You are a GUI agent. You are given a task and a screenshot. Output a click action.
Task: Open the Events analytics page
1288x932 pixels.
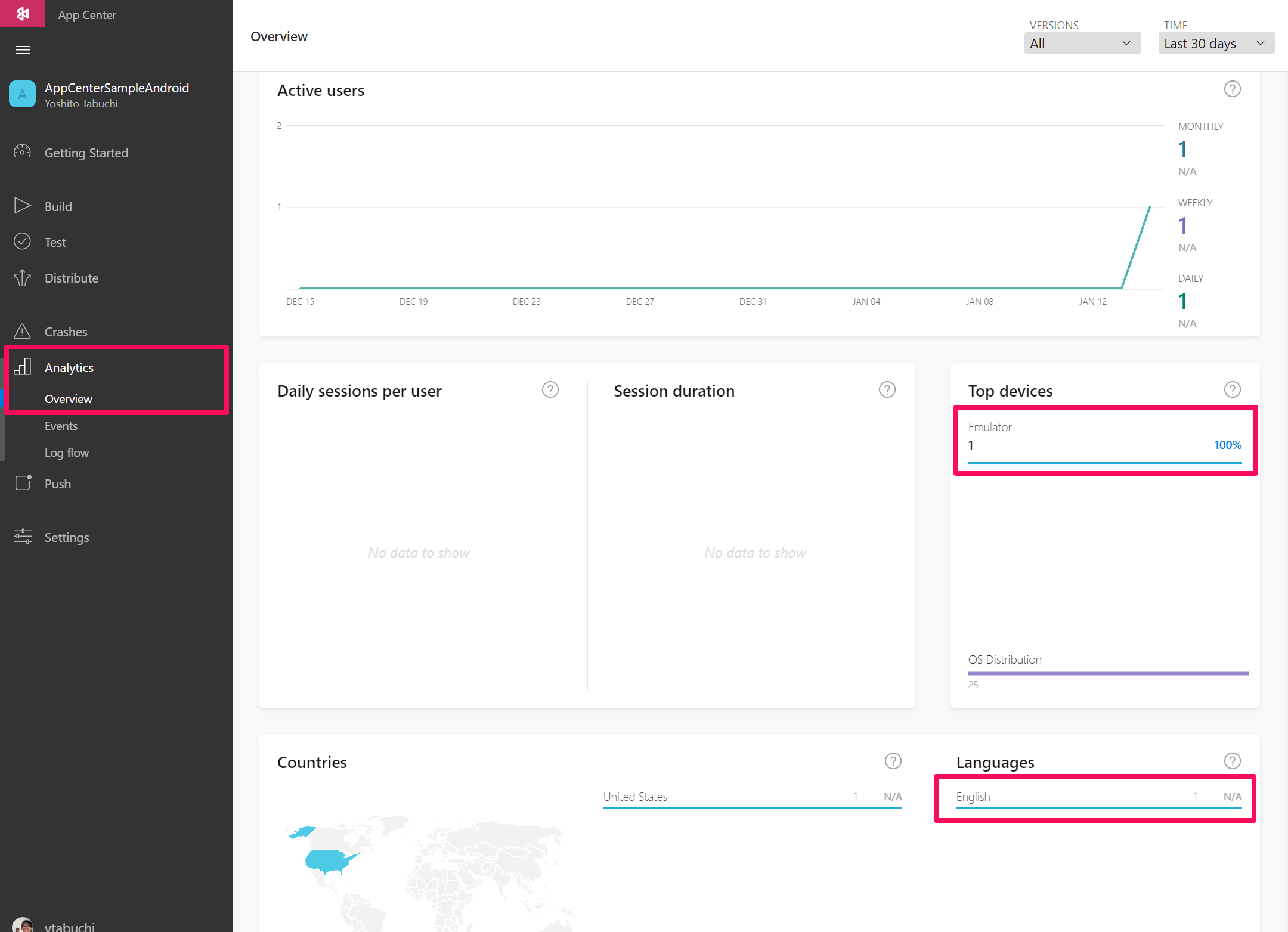pyautogui.click(x=61, y=426)
